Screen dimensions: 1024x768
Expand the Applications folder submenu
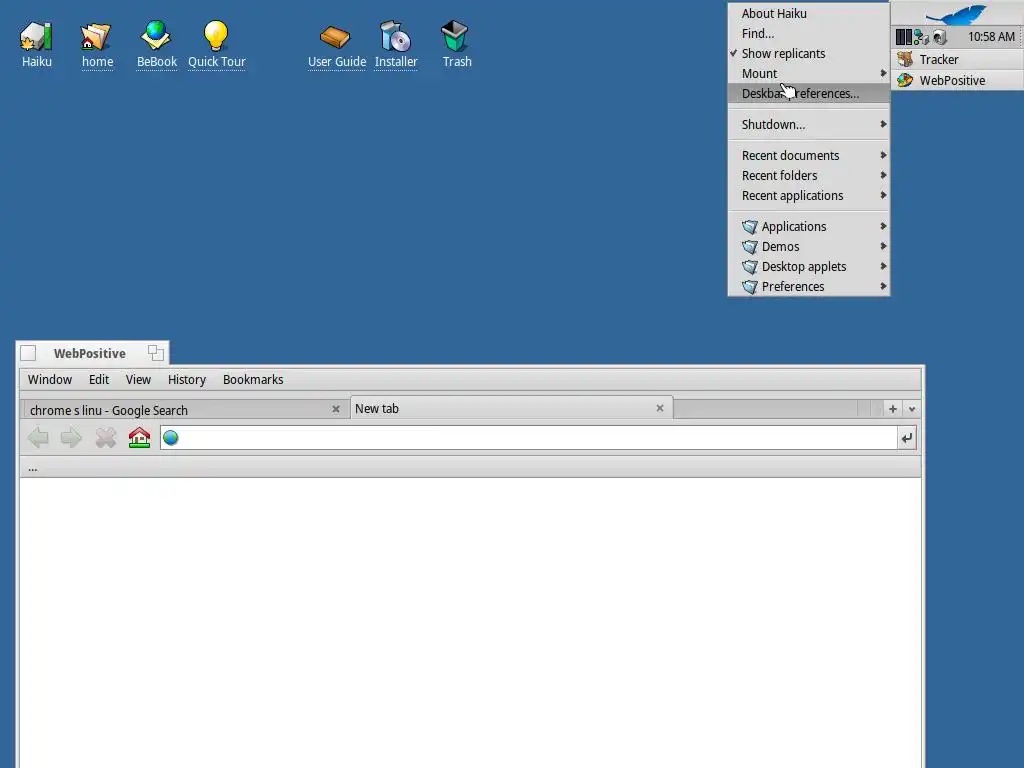click(x=808, y=227)
